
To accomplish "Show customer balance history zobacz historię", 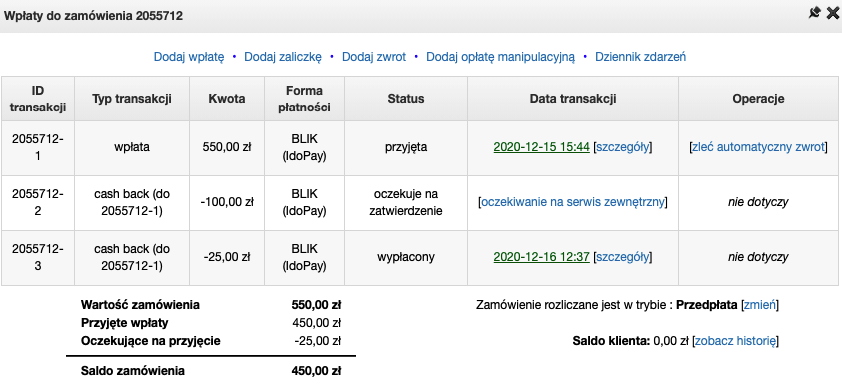I will [736, 341].
